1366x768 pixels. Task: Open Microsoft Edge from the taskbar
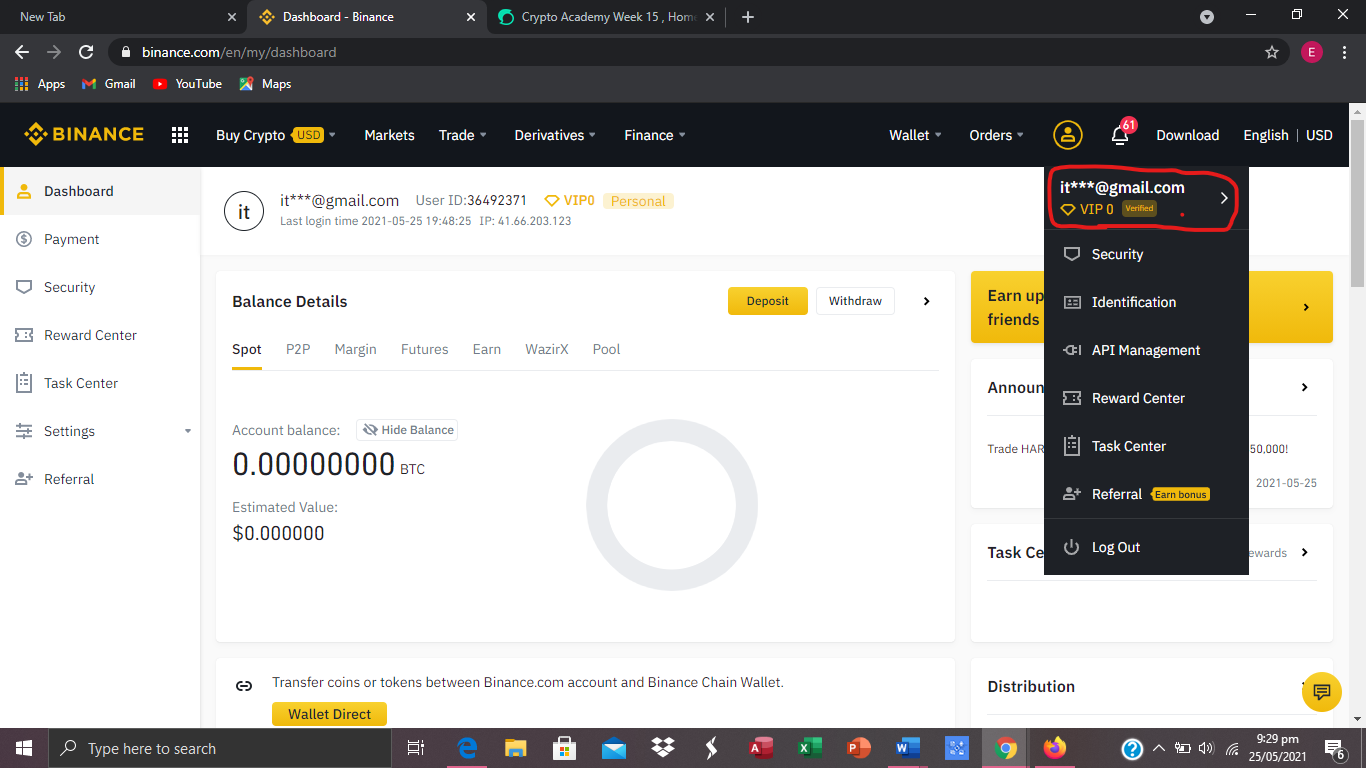[467, 748]
